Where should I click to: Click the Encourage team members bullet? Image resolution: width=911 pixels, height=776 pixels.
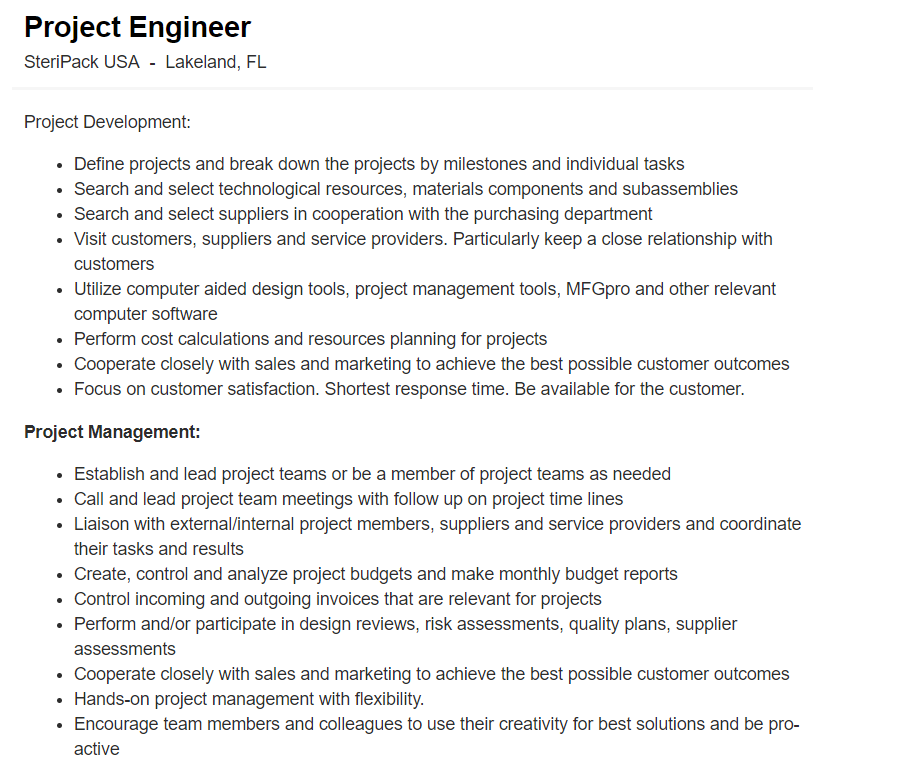pyautogui.click(x=437, y=737)
